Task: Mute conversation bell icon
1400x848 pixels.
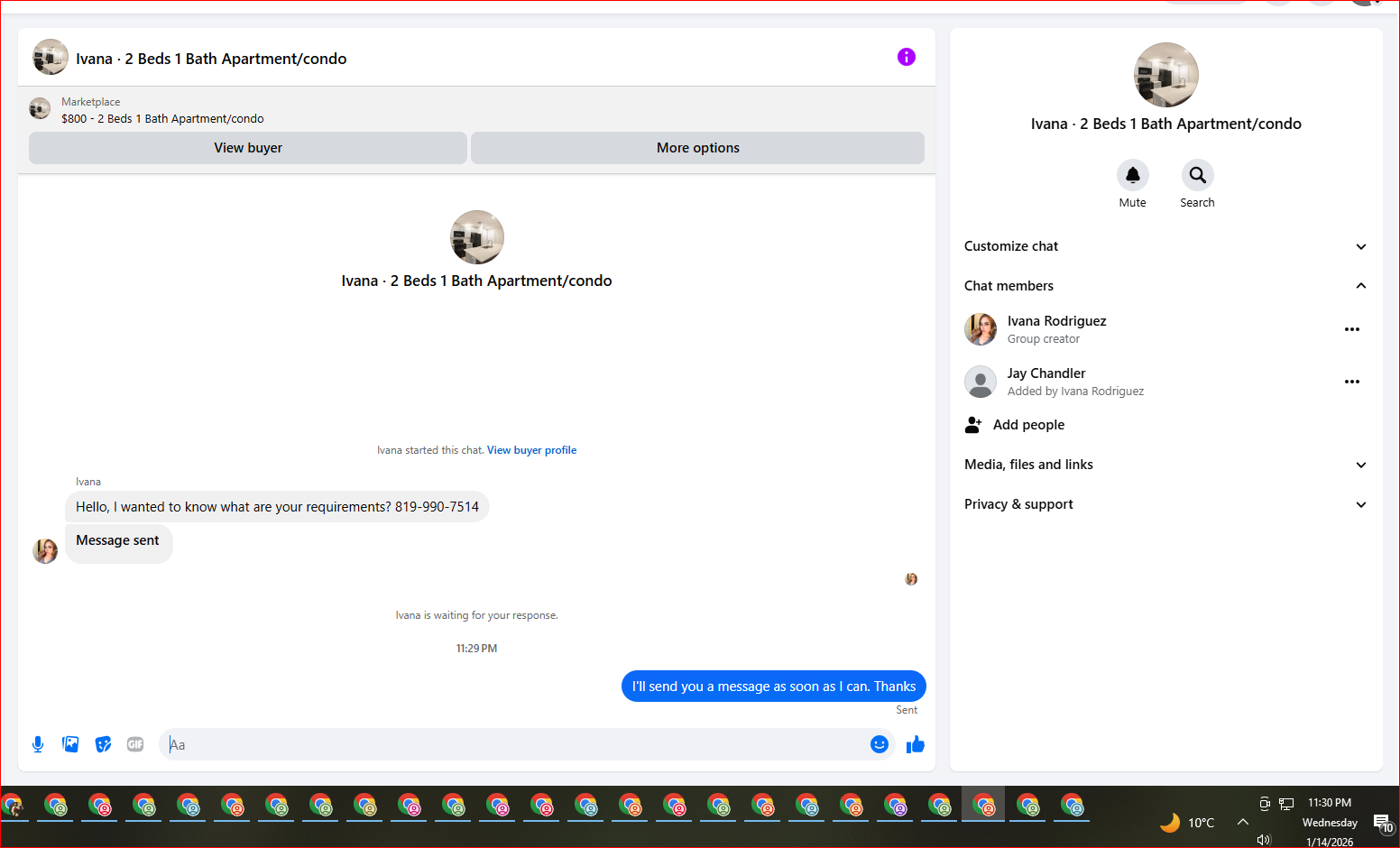Action: pos(1133,175)
